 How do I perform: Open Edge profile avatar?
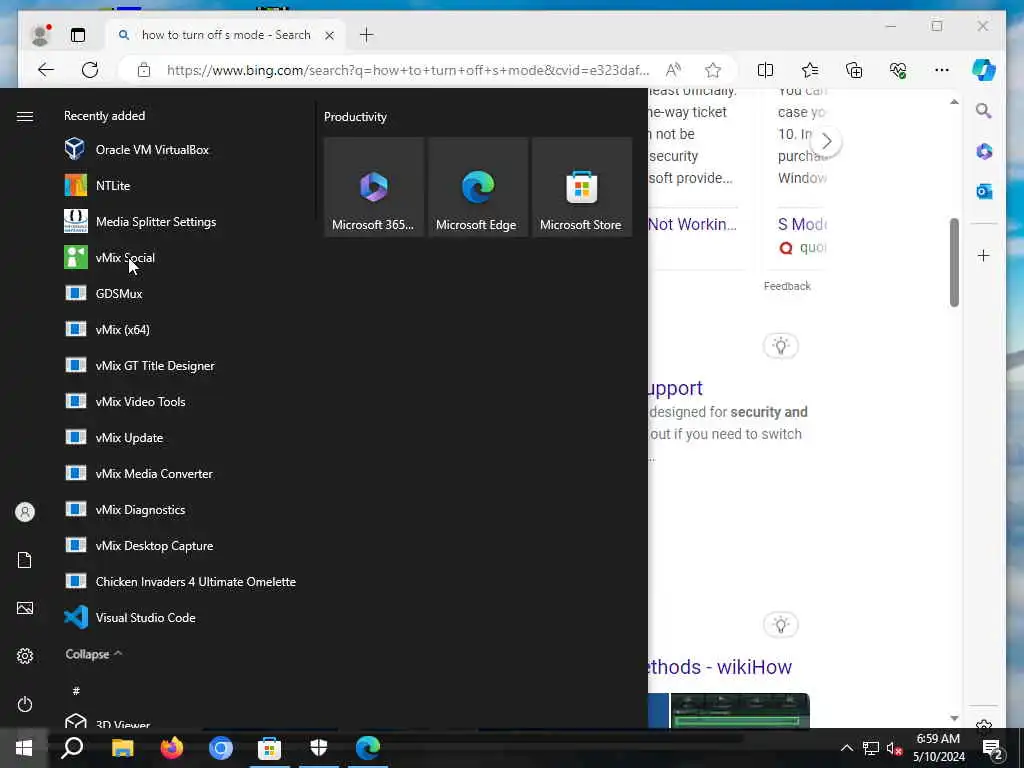[x=41, y=35]
